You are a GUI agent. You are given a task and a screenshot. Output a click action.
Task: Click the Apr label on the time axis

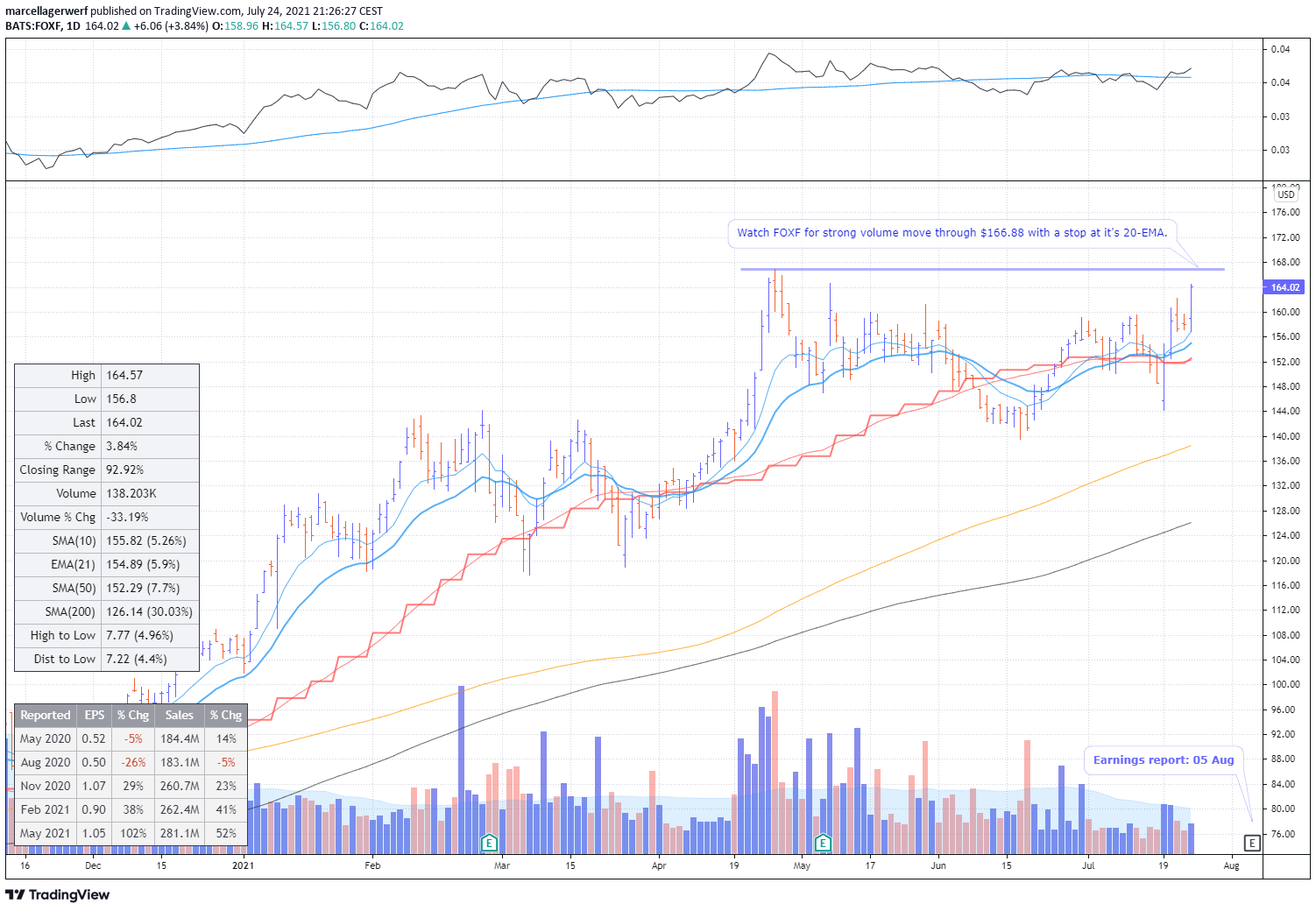[659, 865]
